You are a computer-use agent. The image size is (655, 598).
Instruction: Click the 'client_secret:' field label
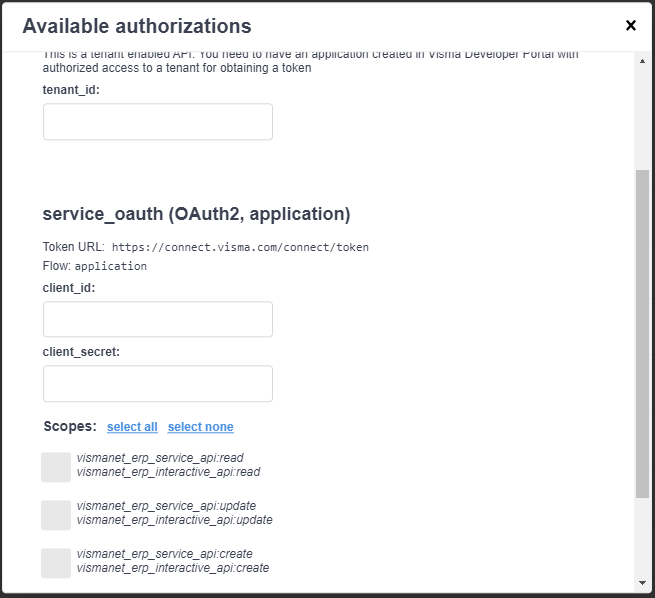(81, 351)
